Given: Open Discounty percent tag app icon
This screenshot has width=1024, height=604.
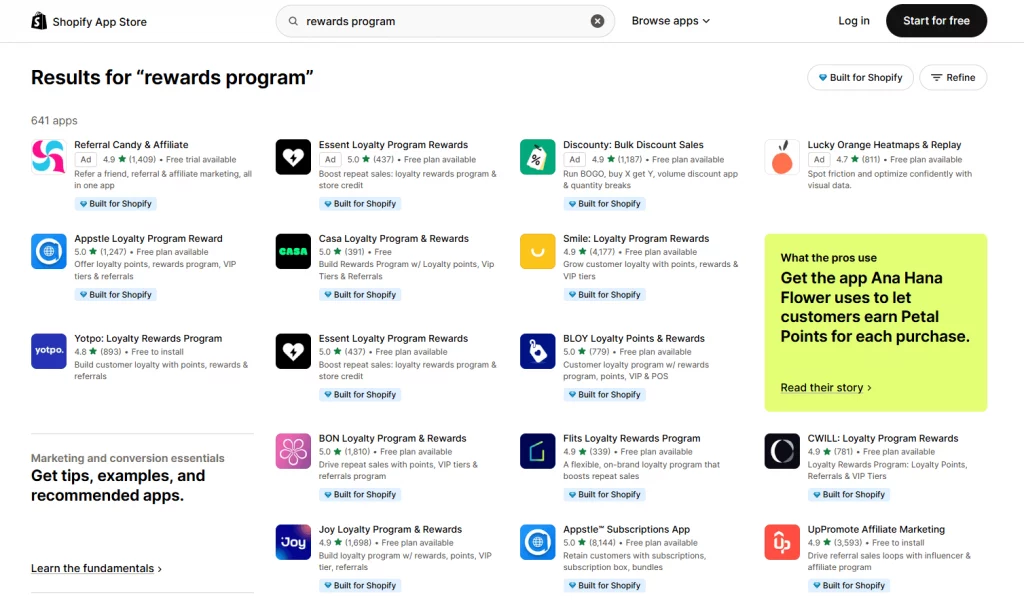Looking at the screenshot, I should [x=537, y=157].
